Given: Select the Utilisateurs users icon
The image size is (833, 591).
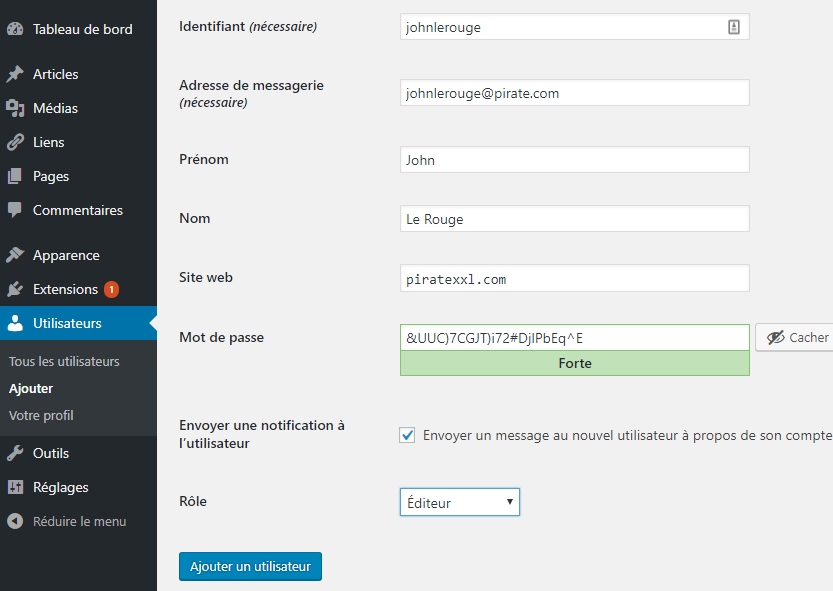Looking at the screenshot, I should point(16,323).
